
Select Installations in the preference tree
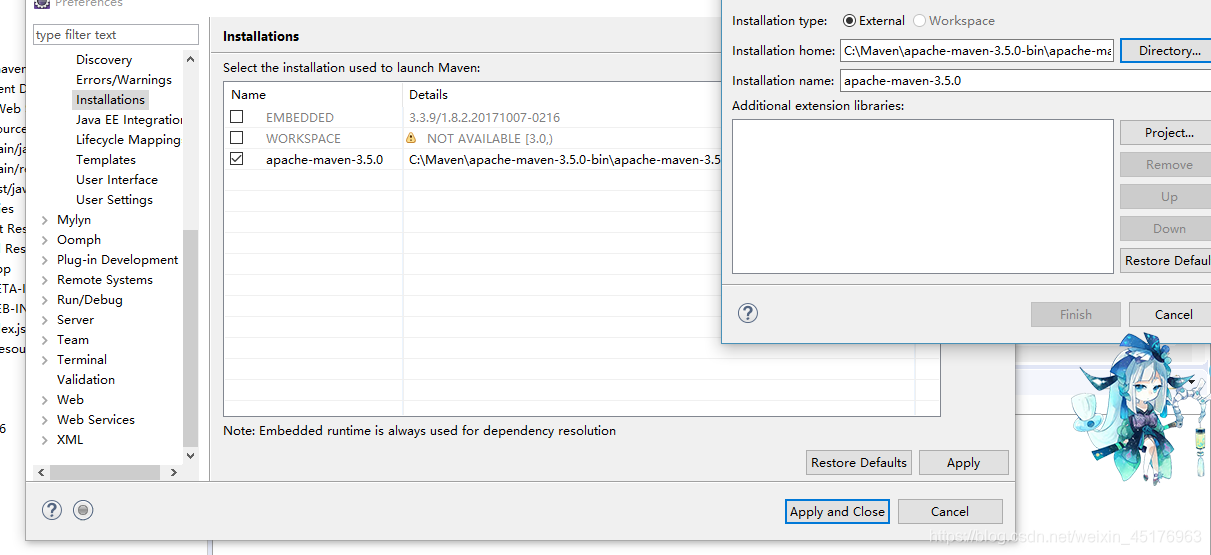coord(110,100)
